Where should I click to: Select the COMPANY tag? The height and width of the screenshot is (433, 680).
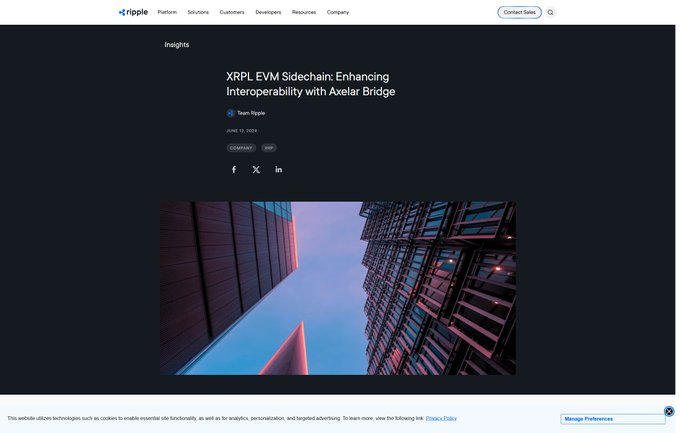[241, 148]
